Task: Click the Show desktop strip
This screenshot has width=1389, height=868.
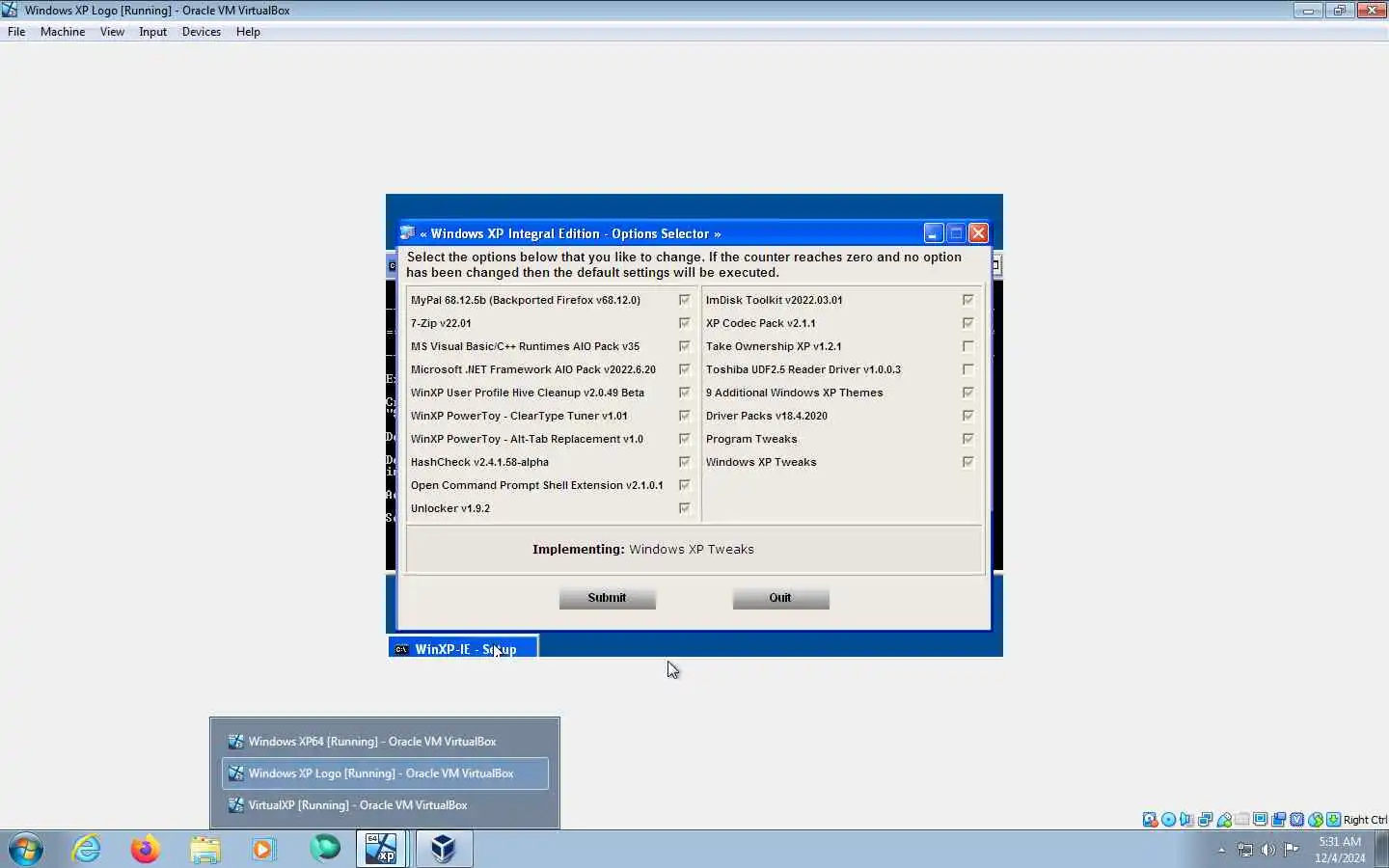Action: pyautogui.click(x=1381, y=849)
